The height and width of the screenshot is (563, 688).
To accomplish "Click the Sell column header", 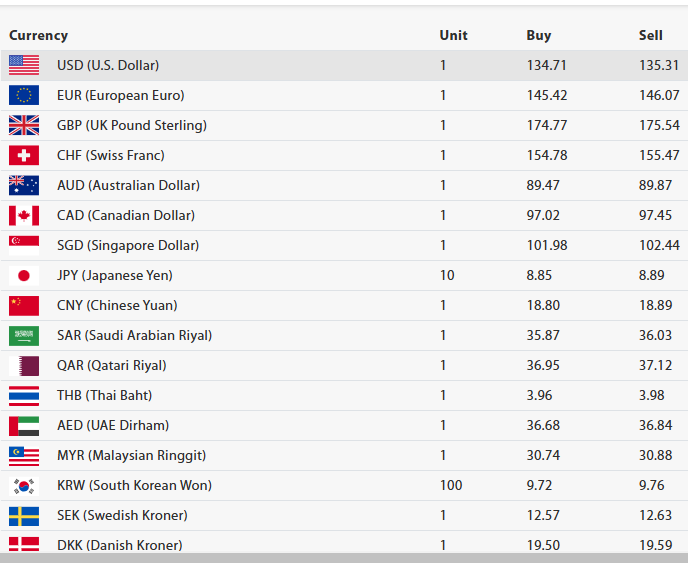I will [650, 35].
